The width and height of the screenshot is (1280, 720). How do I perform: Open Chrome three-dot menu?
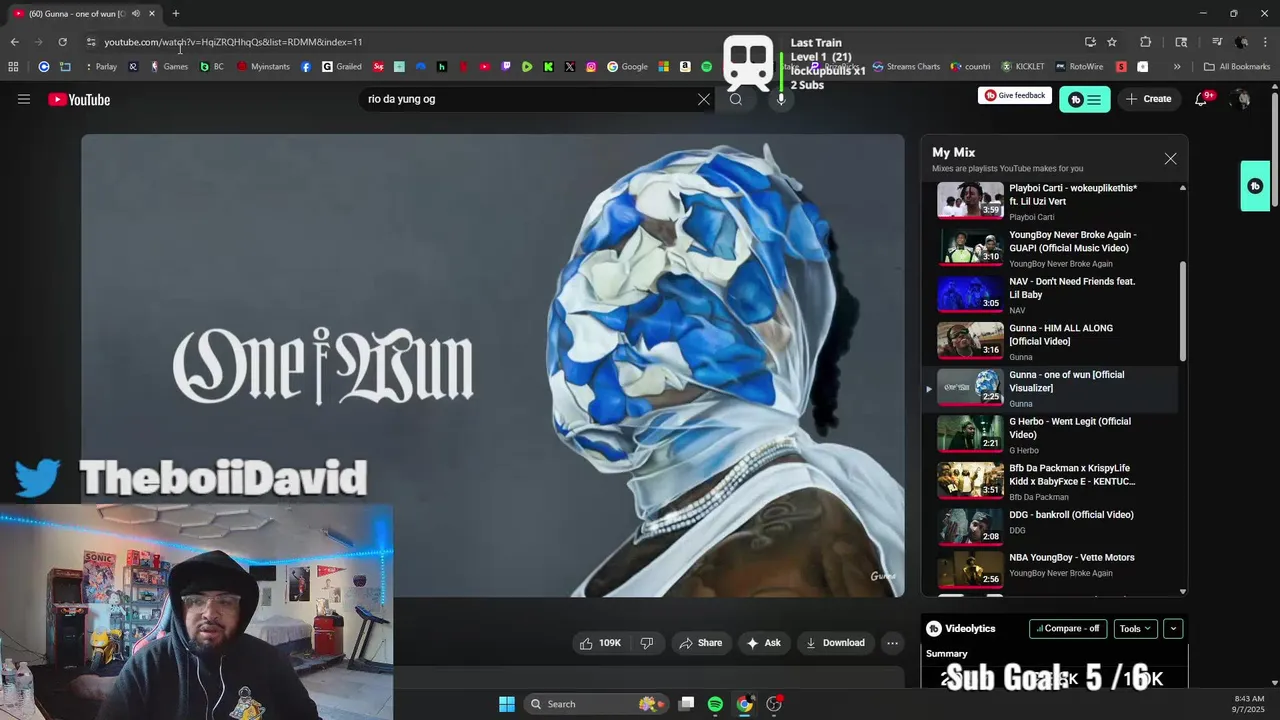1266,42
